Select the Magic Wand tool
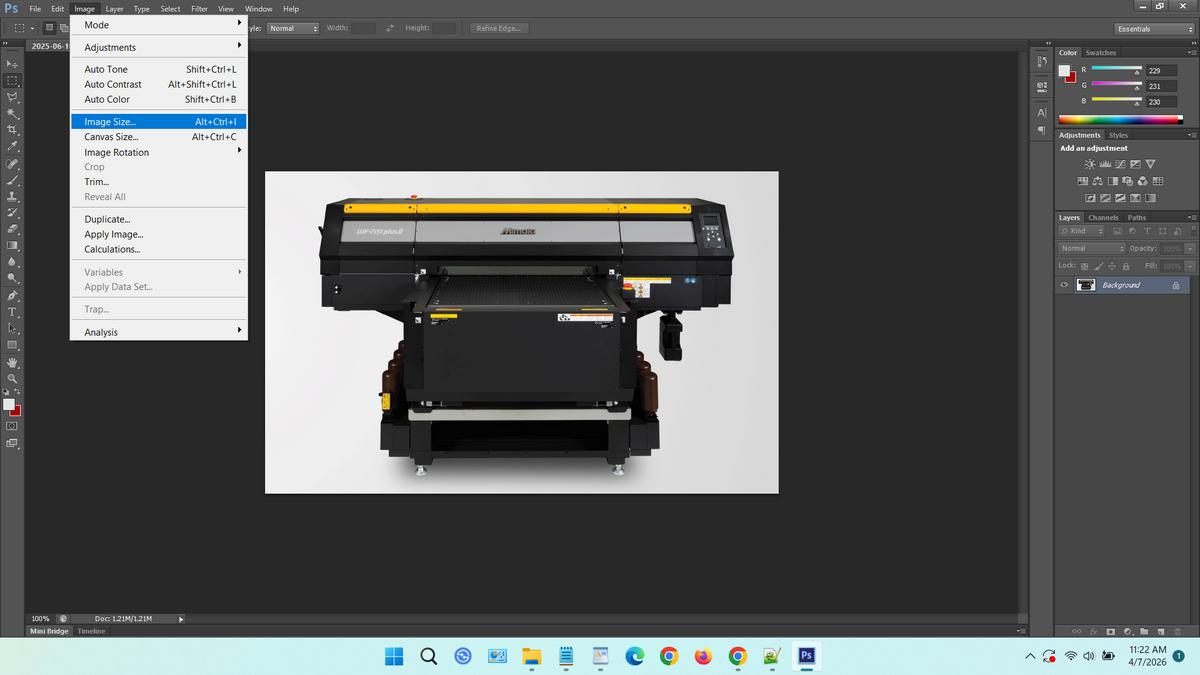 click(x=12, y=114)
